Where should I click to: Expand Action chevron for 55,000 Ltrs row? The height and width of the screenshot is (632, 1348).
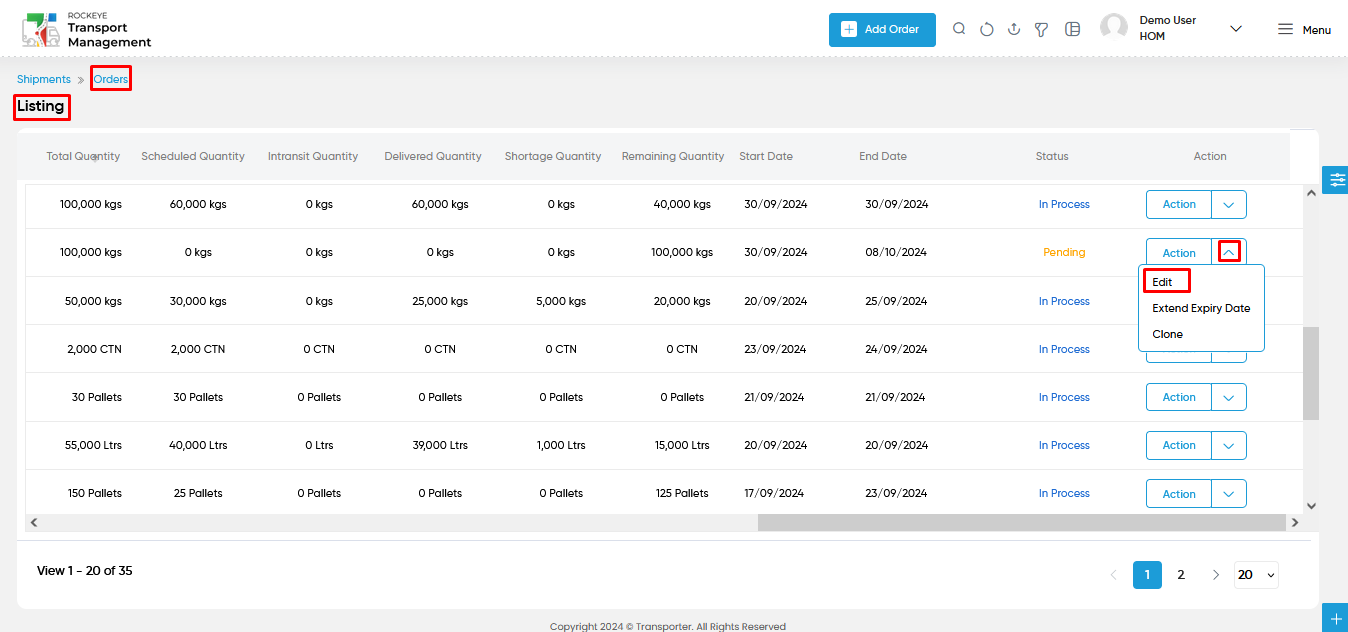pyautogui.click(x=1229, y=445)
